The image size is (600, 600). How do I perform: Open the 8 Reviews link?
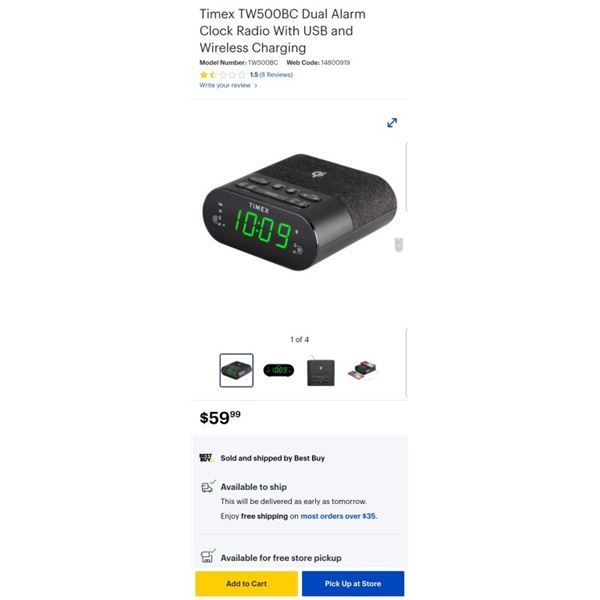click(276, 75)
